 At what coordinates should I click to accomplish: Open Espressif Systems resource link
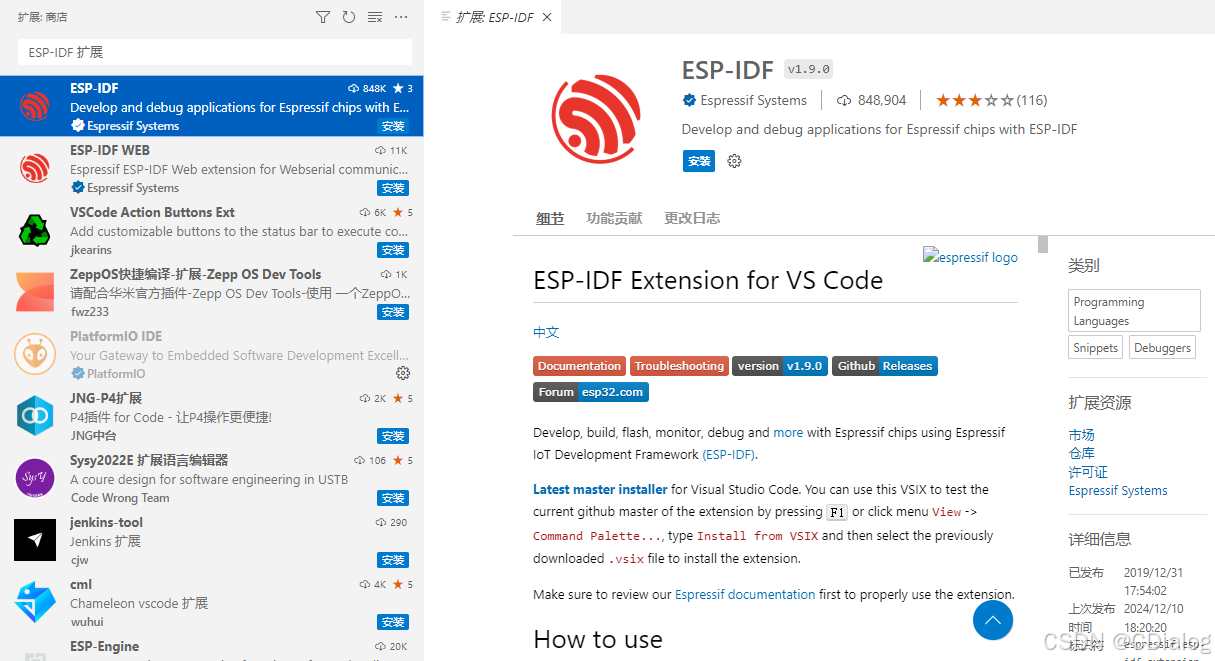tap(1118, 491)
